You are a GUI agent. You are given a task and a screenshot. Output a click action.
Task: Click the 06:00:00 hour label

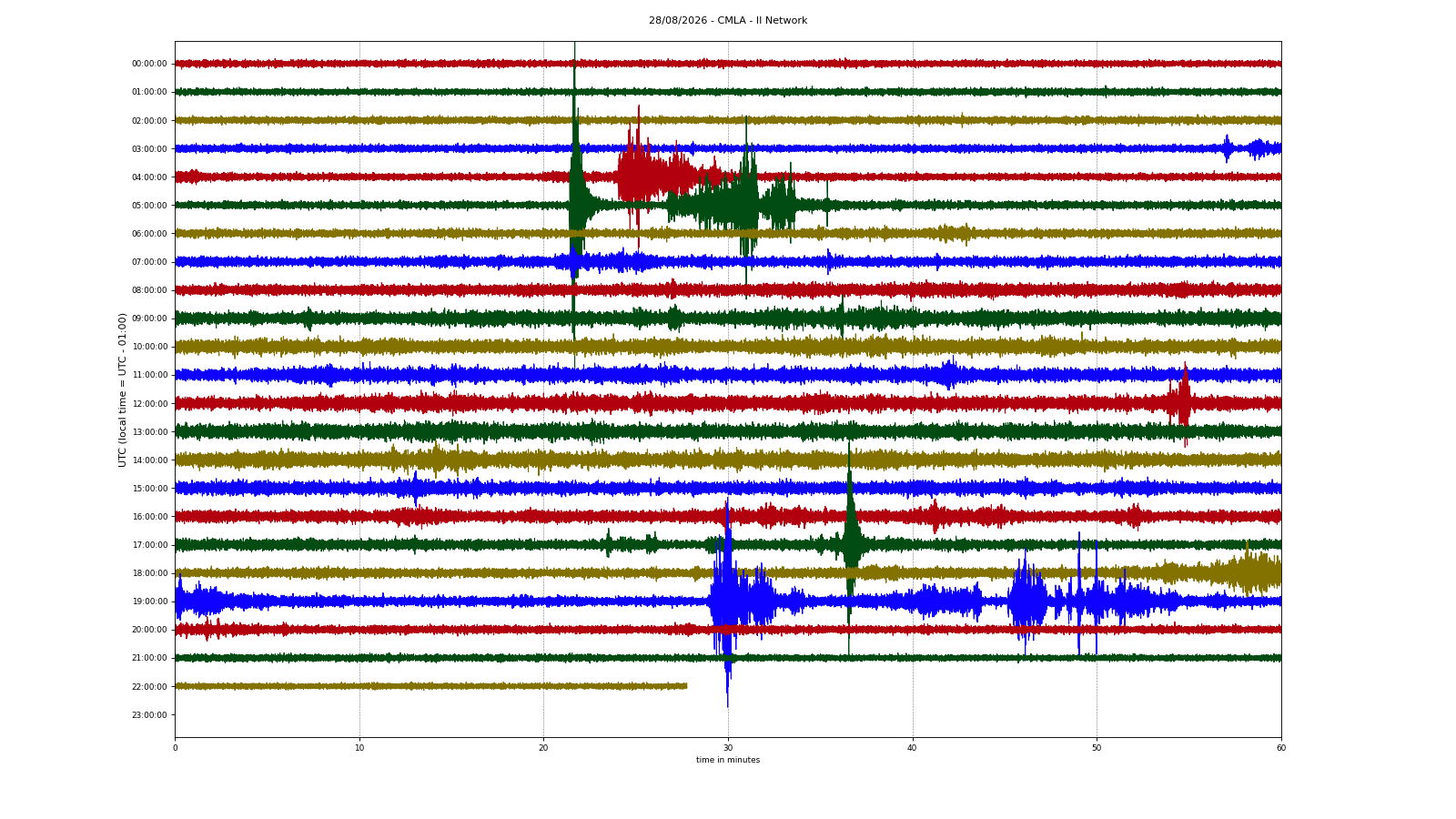click(x=149, y=234)
